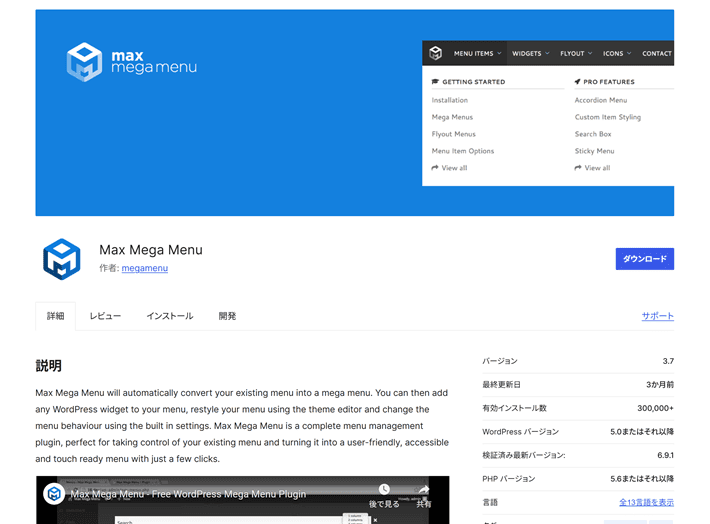The width and height of the screenshot is (710, 524).
Task: Expand the MENU ITEMS dropdown chevron
Action: [499, 53]
